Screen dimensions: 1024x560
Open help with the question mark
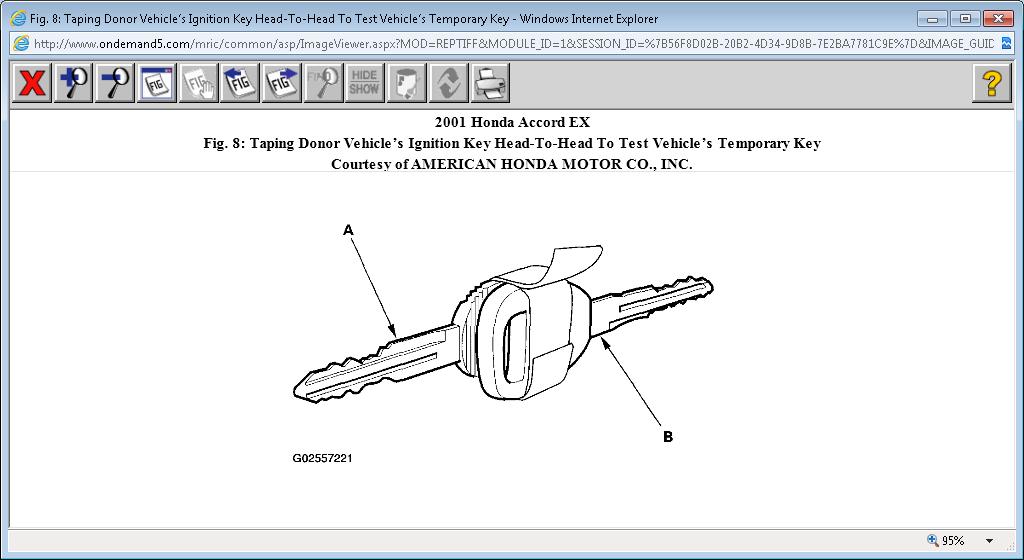991,83
